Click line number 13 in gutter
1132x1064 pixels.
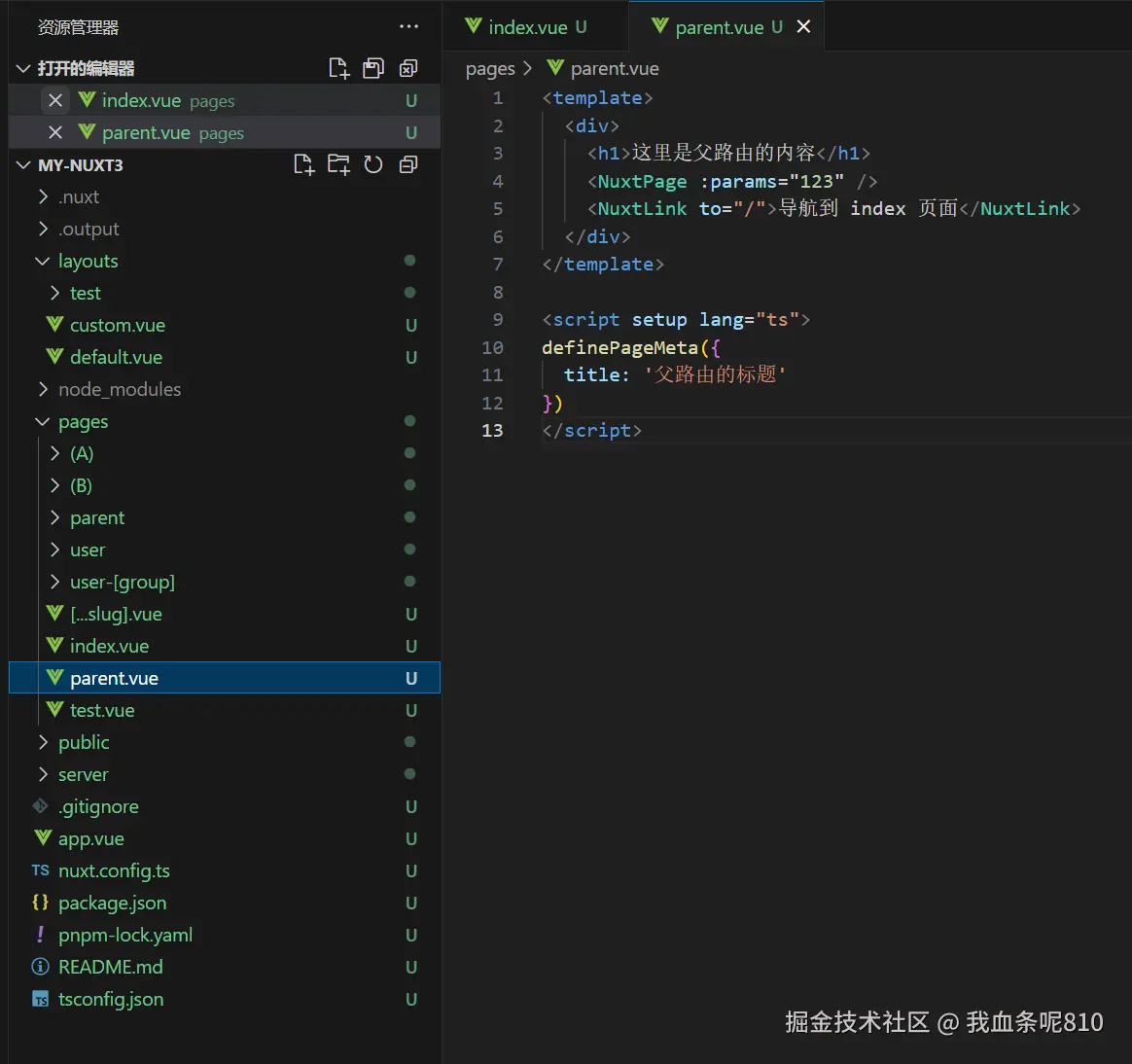pyautogui.click(x=492, y=431)
